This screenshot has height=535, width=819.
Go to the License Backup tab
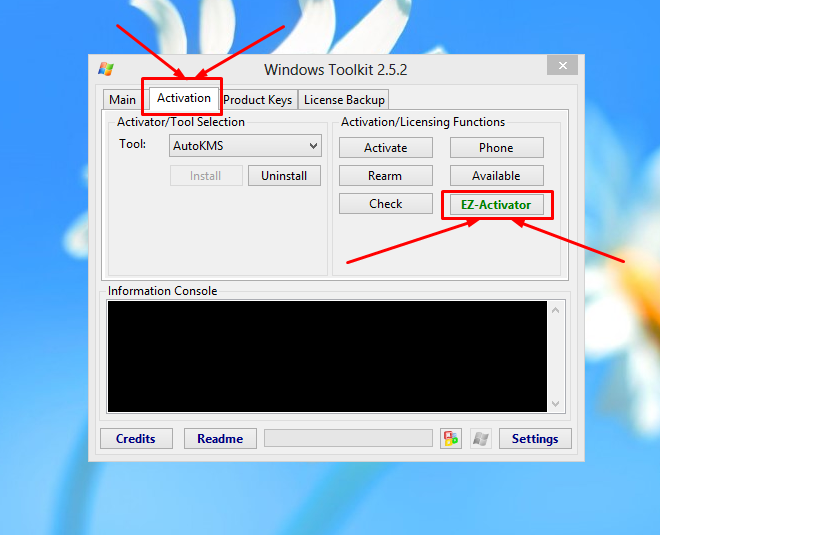tap(344, 100)
